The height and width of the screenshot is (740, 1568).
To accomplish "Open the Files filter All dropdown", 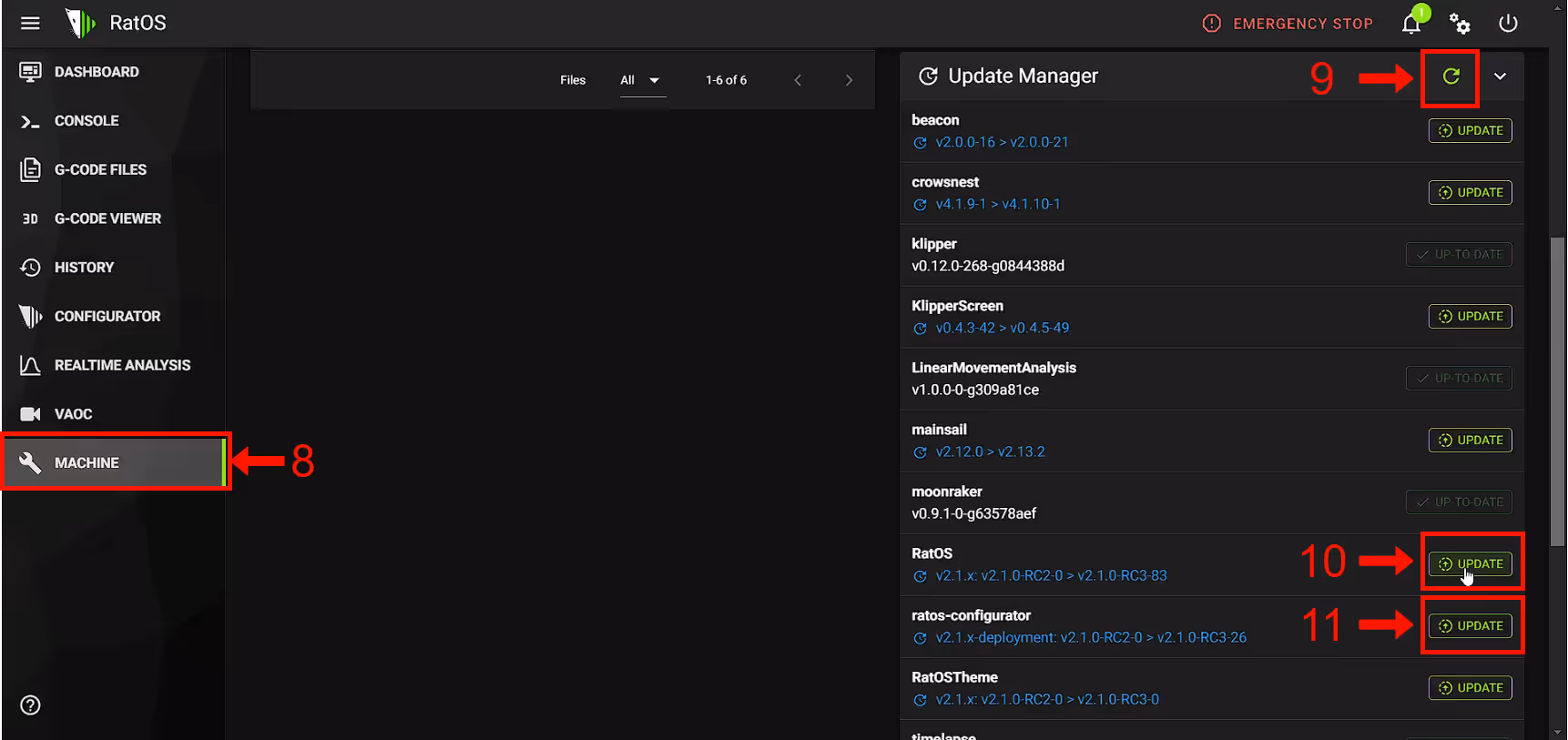I will click(x=641, y=80).
